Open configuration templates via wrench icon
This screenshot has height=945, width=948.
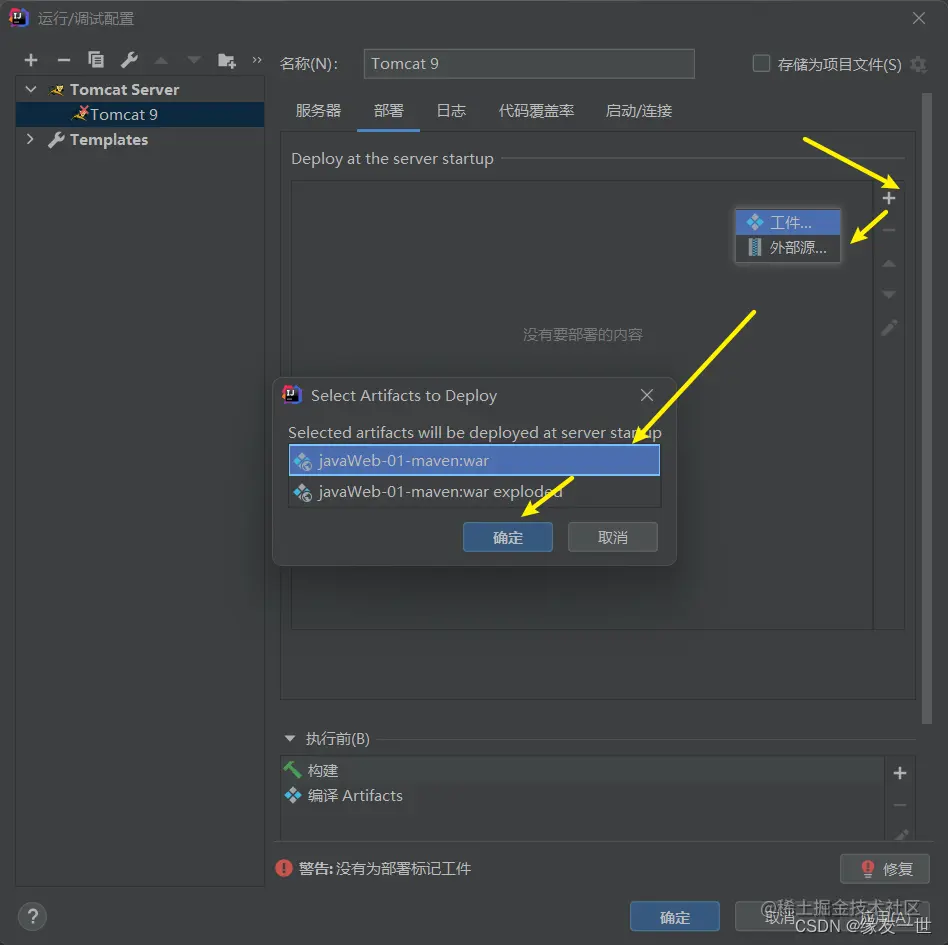click(x=129, y=60)
